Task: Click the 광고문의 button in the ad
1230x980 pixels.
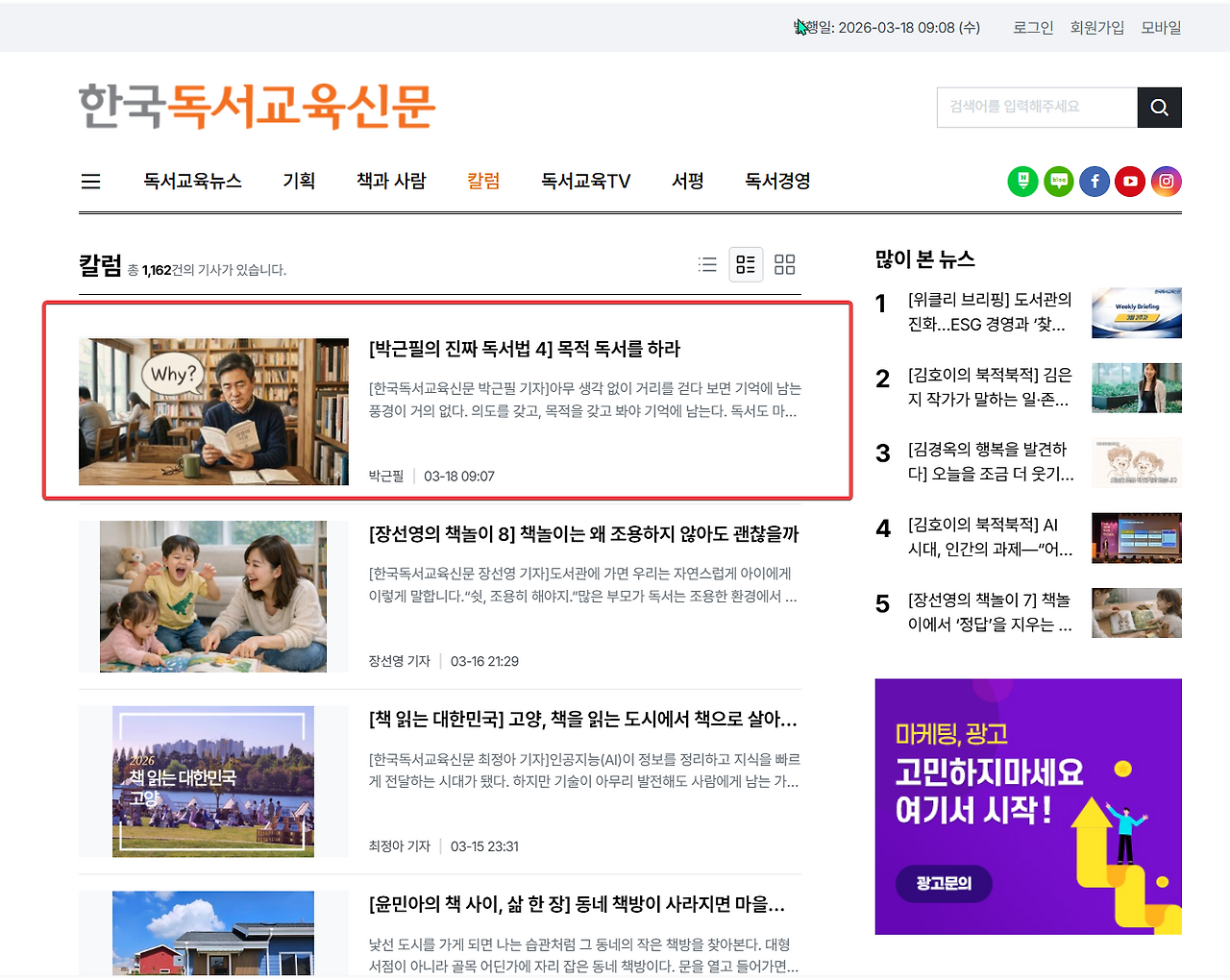Action: 944,884
